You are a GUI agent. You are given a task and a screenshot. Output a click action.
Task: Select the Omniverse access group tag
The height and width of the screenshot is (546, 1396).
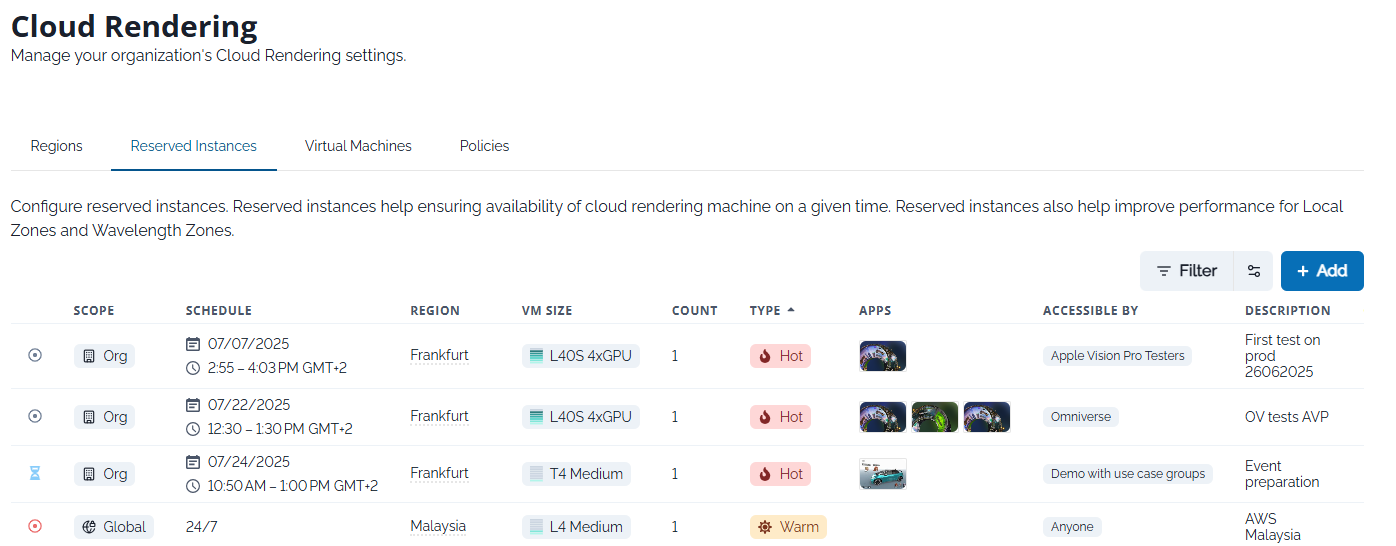(1080, 417)
